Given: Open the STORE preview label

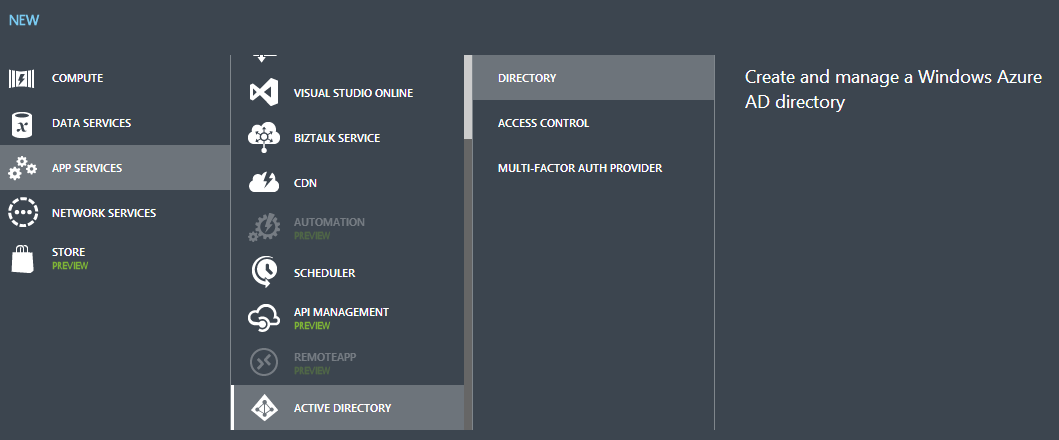Looking at the screenshot, I should pos(70,258).
